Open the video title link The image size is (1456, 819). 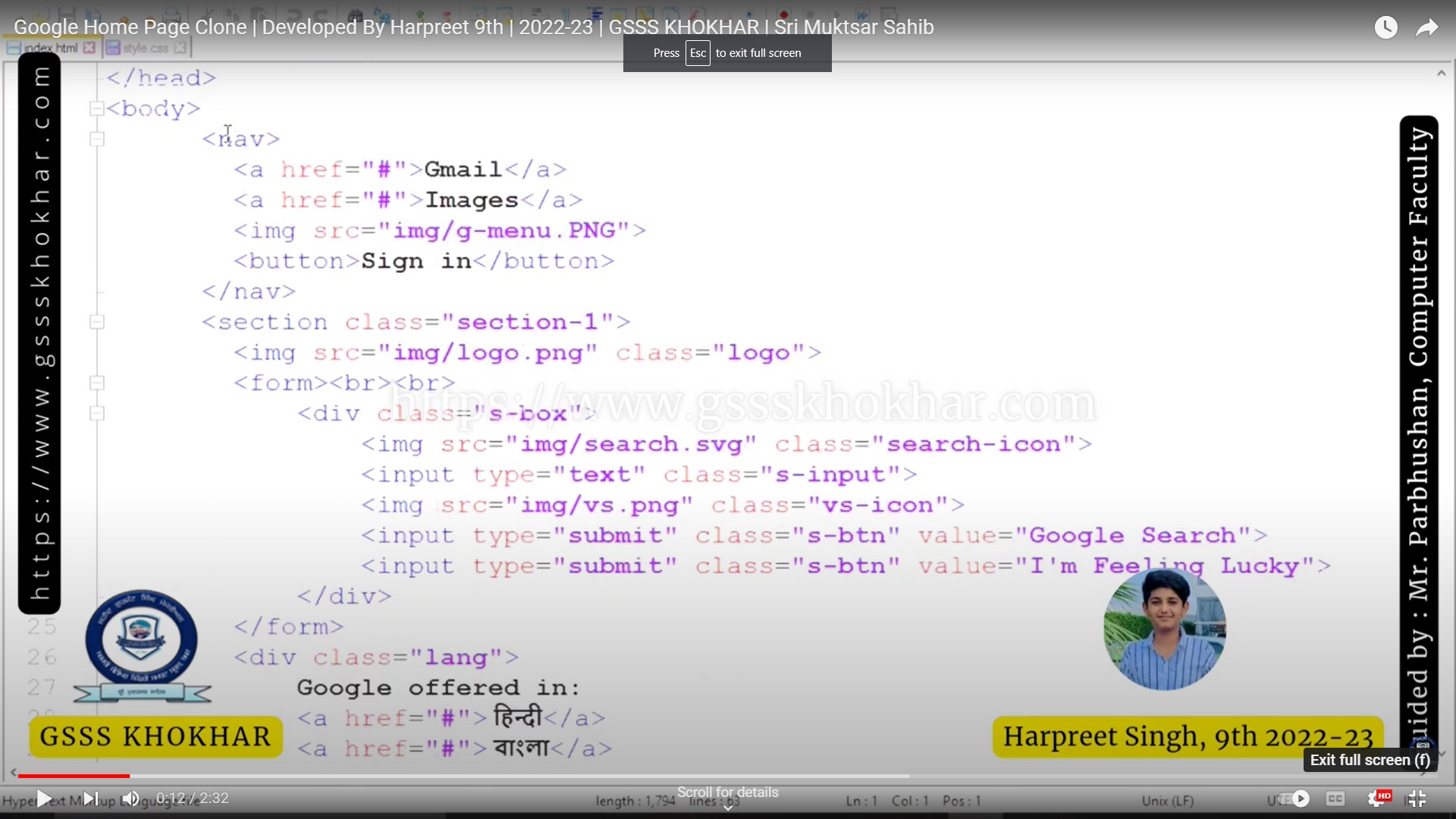coord(473,27)
